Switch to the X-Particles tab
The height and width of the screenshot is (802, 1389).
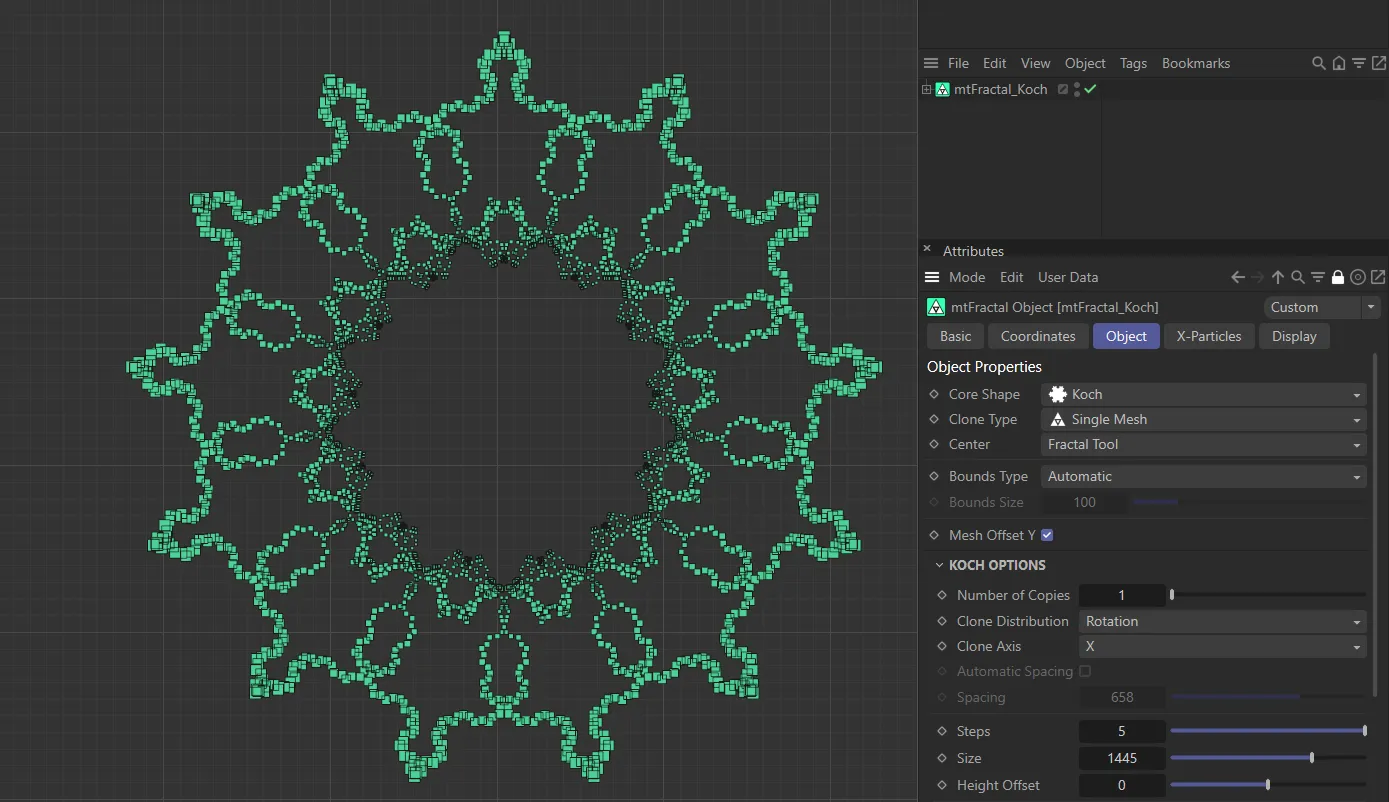tap(1209, 336)
